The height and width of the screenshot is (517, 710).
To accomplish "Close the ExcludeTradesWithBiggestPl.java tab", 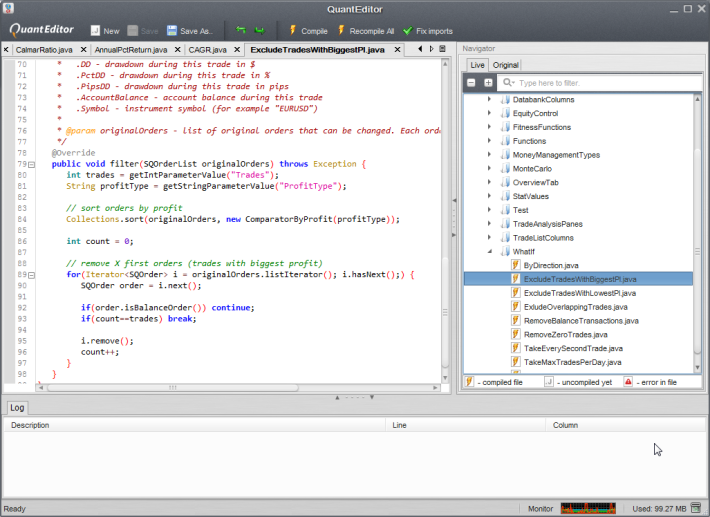I will tap(397, 49).
